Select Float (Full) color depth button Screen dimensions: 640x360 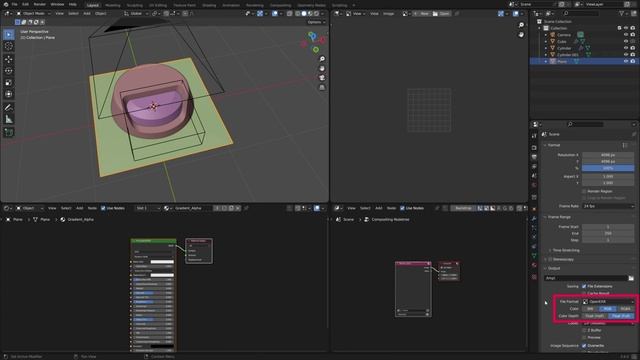coord(621,316)
